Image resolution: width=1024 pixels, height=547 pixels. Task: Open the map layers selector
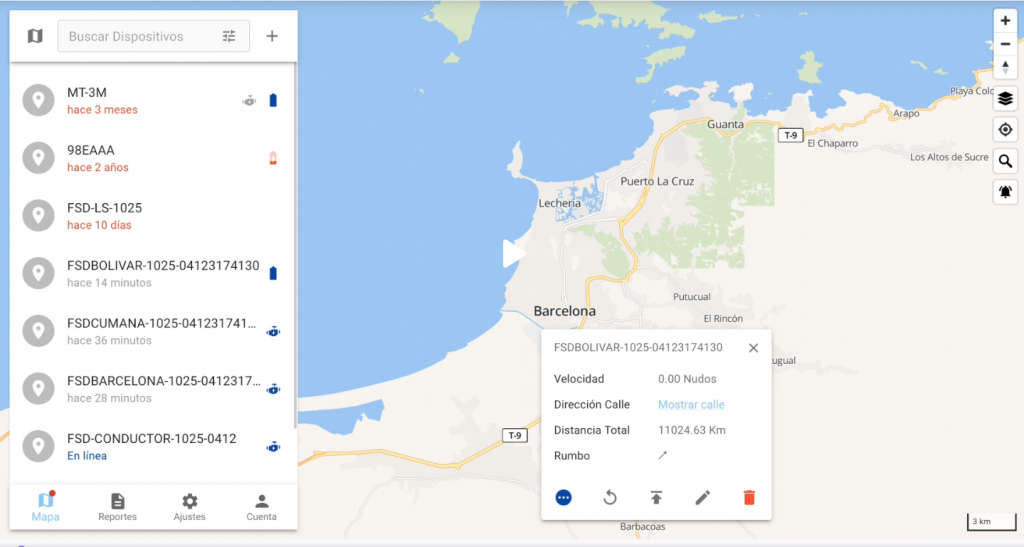point(1005,98)
